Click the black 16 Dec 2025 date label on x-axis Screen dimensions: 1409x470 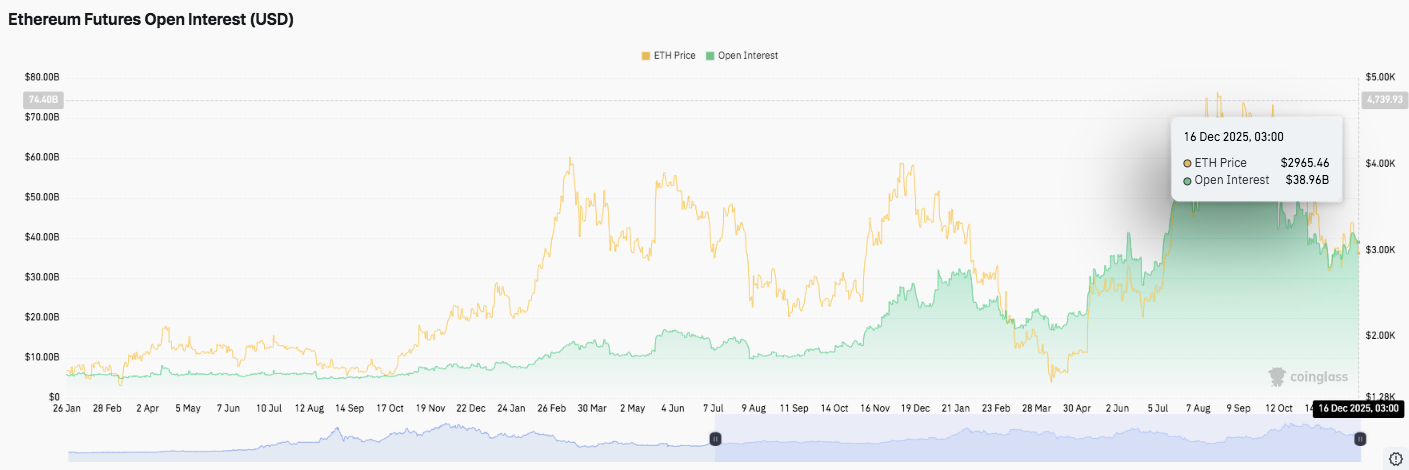point(1357,409)
